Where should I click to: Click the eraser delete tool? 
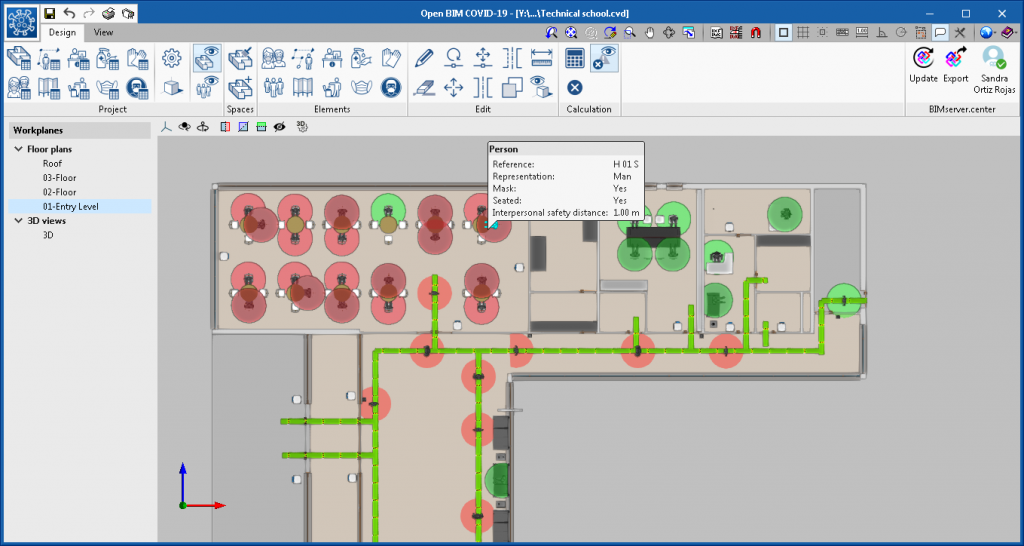[424, 87]
